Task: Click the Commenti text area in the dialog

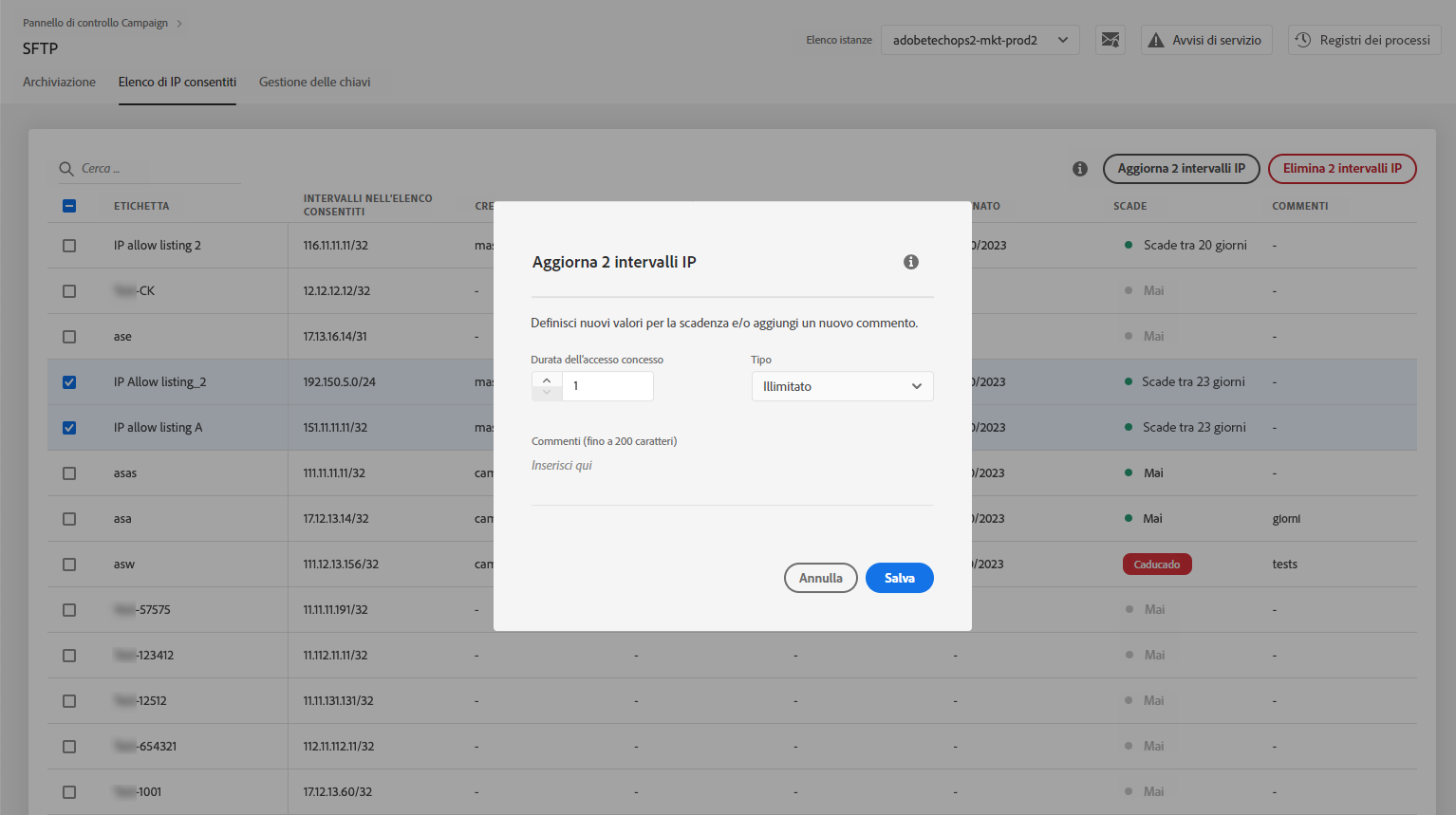Action: point(733,479)
